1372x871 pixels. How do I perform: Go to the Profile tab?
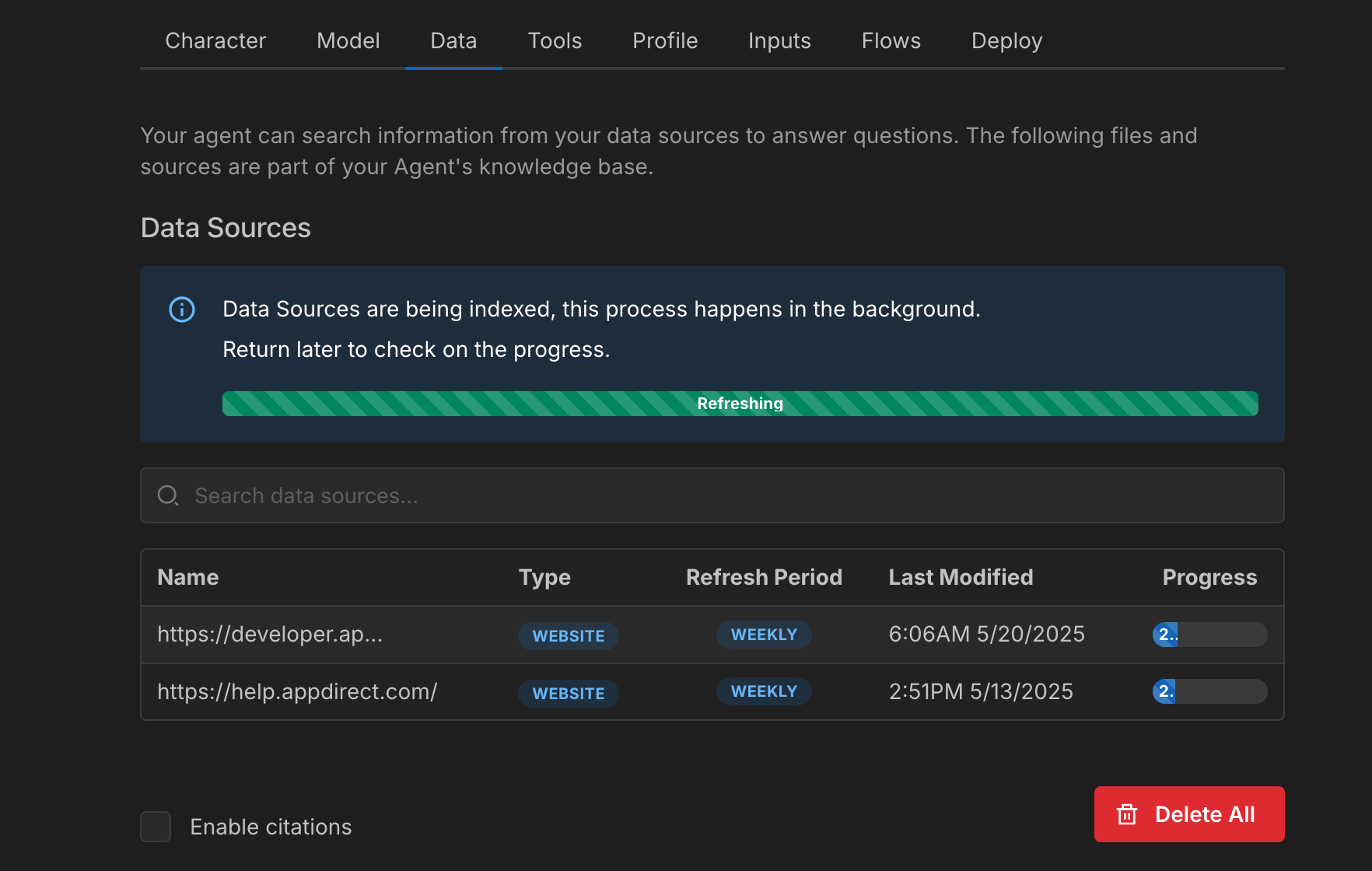[x=665, y=40]
